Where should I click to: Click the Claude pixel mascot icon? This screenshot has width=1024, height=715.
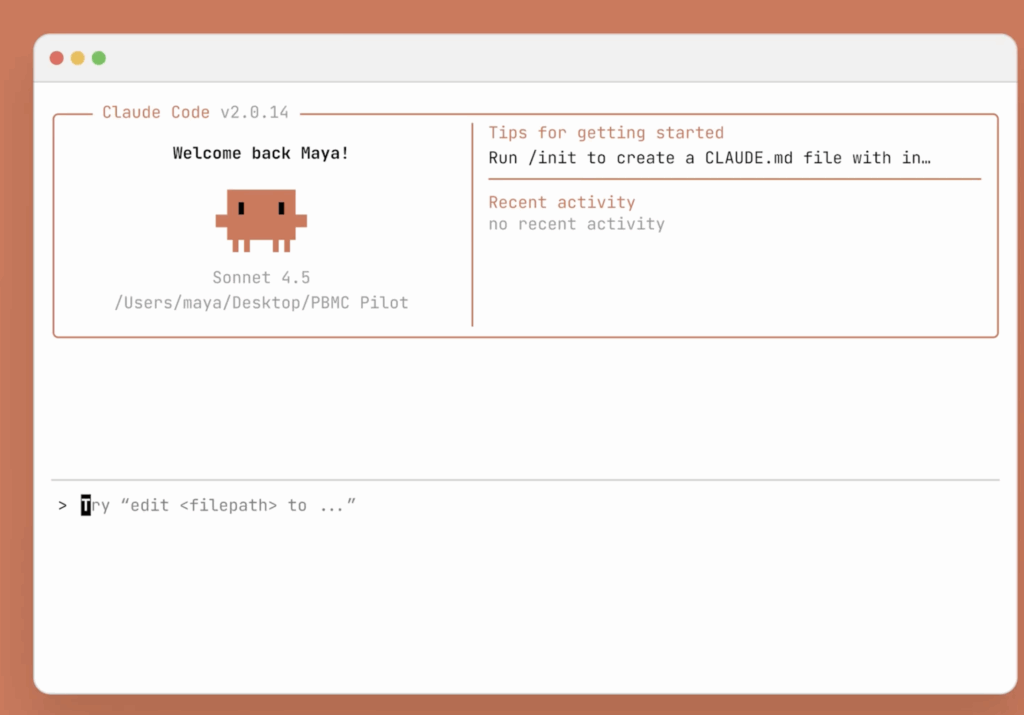261,219
